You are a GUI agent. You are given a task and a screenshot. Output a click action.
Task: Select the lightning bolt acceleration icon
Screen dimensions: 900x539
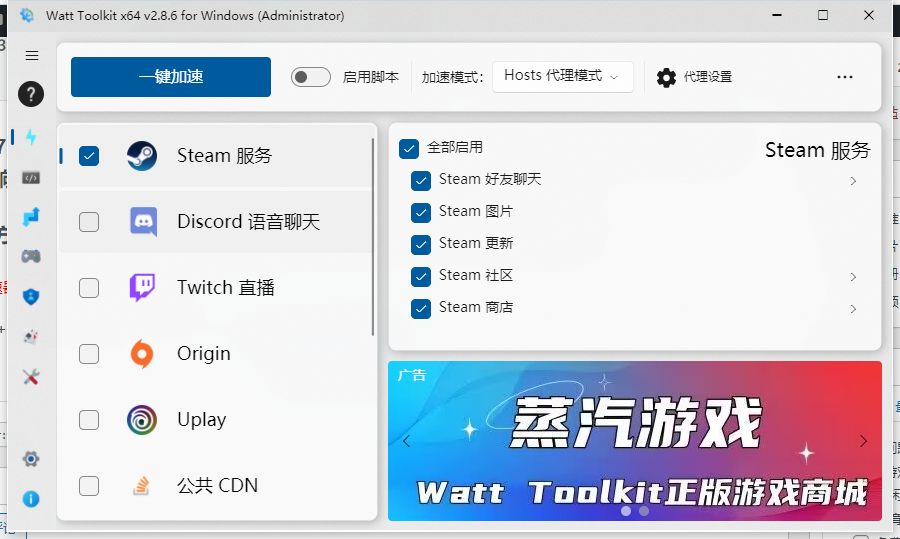[32, 137]
